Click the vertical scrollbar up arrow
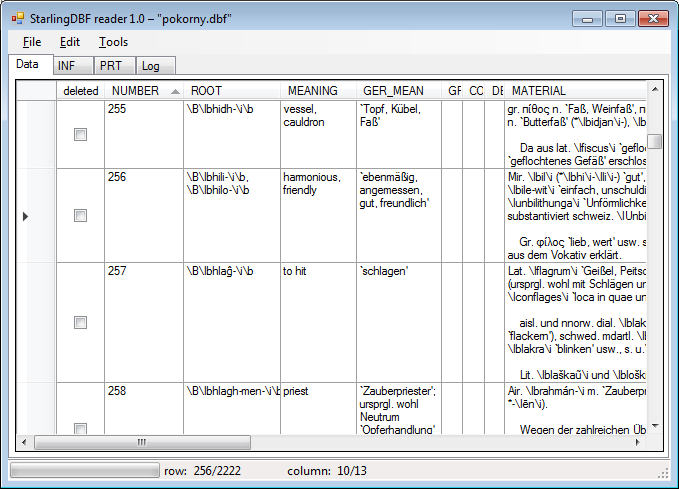679x489 pixels. pyautogui.click(x=655, y=89)
